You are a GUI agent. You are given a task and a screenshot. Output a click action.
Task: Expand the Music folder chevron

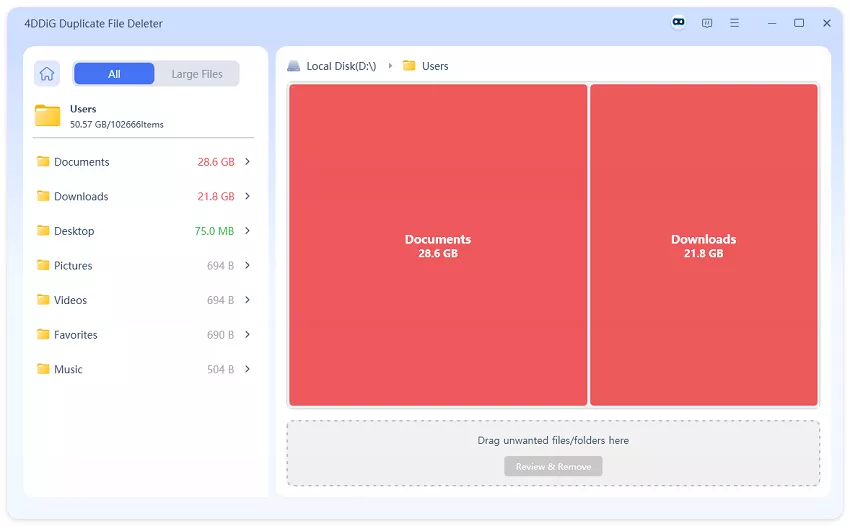click(247, 369)
